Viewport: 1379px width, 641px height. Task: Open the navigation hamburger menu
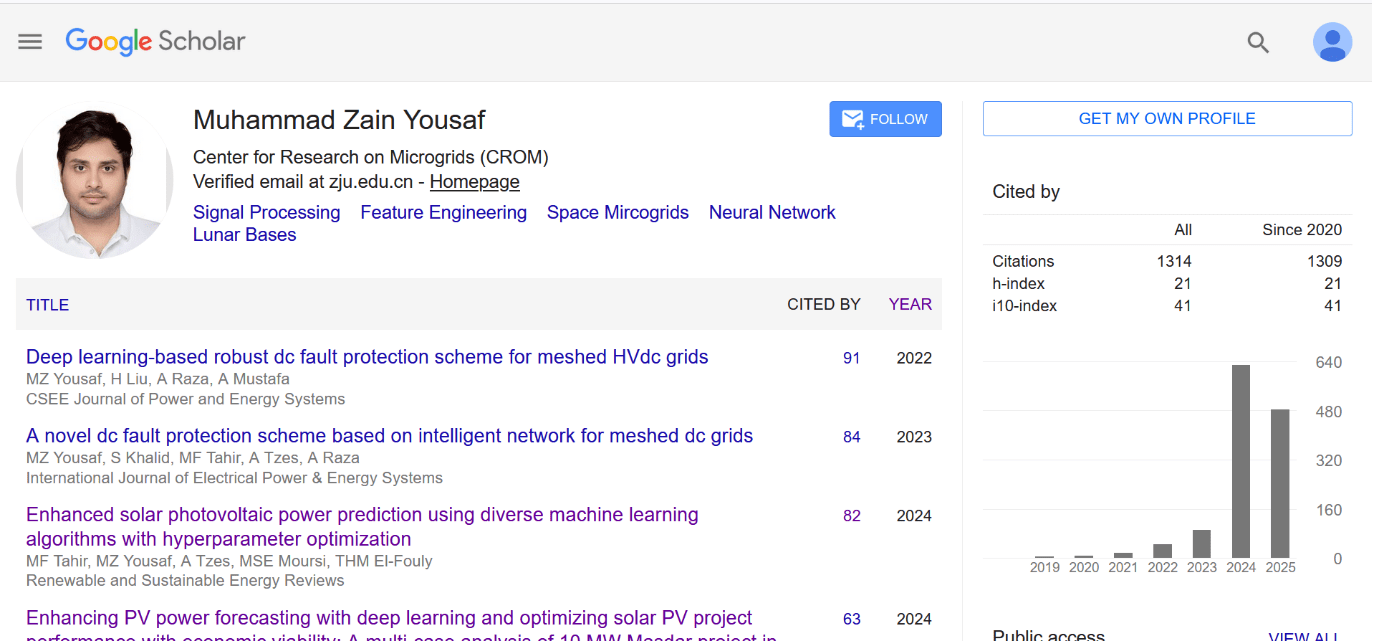(x=30, y=41)
